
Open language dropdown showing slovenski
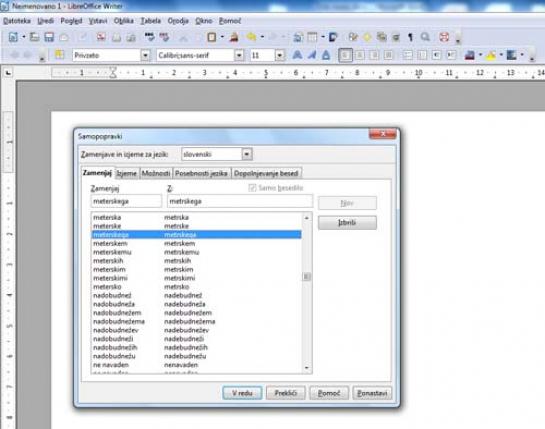(x=247, y=154)
